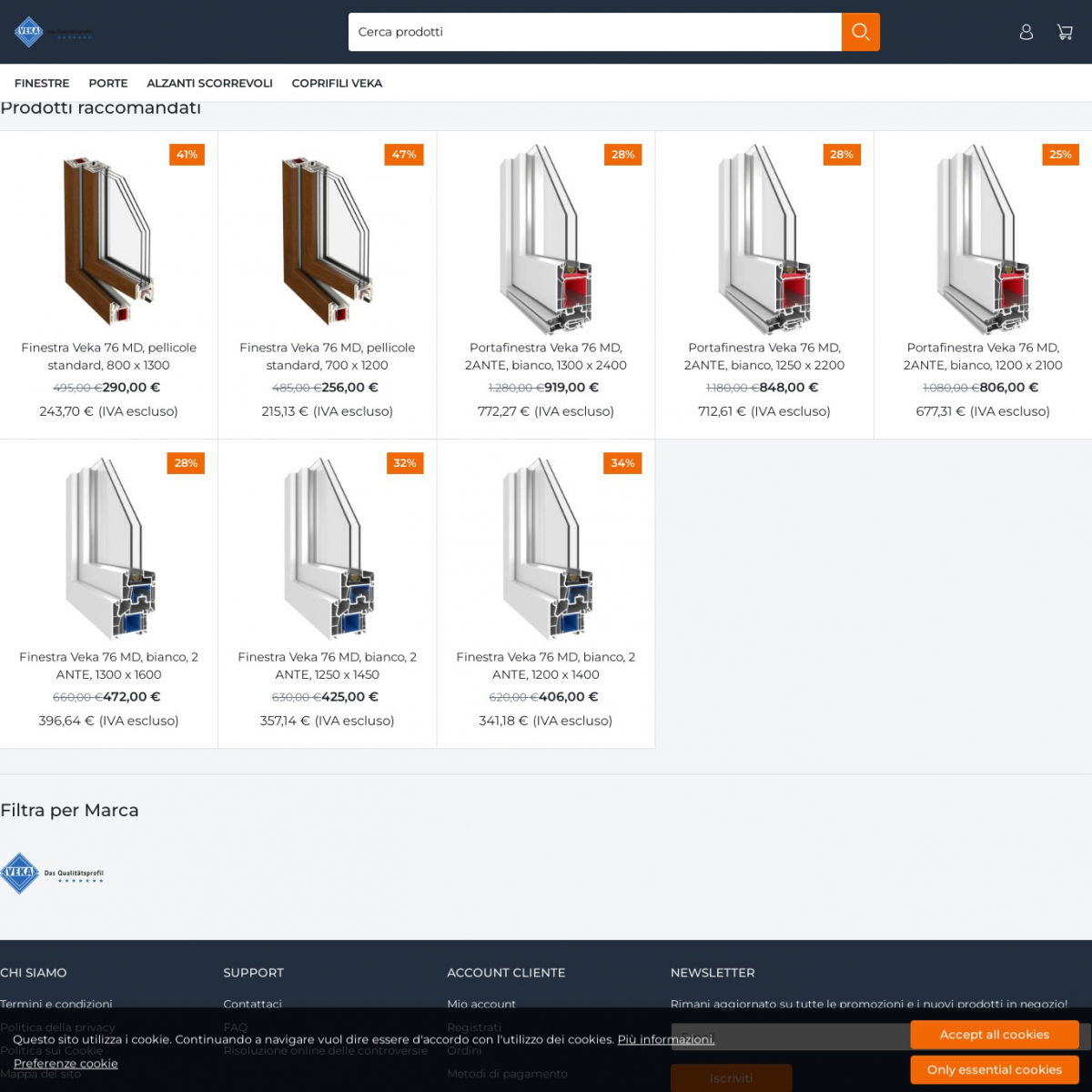
Task: Click the 32% discount badge
Action: pos(405,463)
